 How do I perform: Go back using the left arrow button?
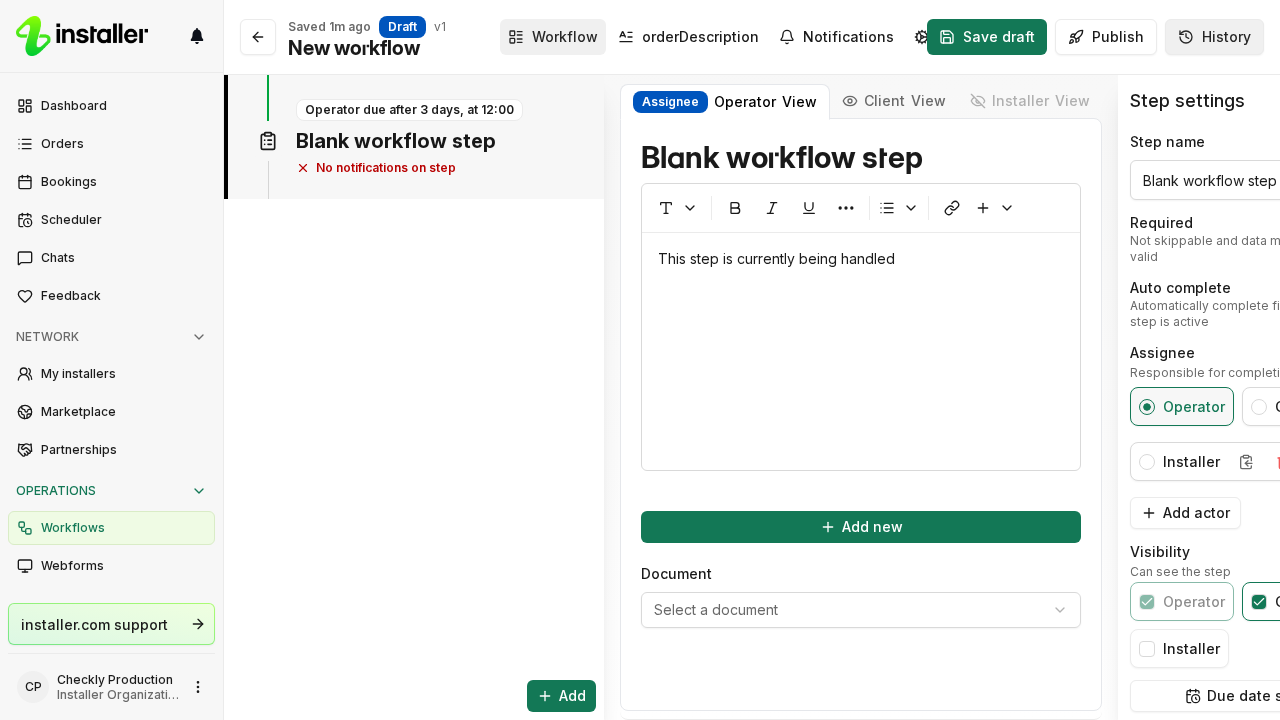point(258,37)
